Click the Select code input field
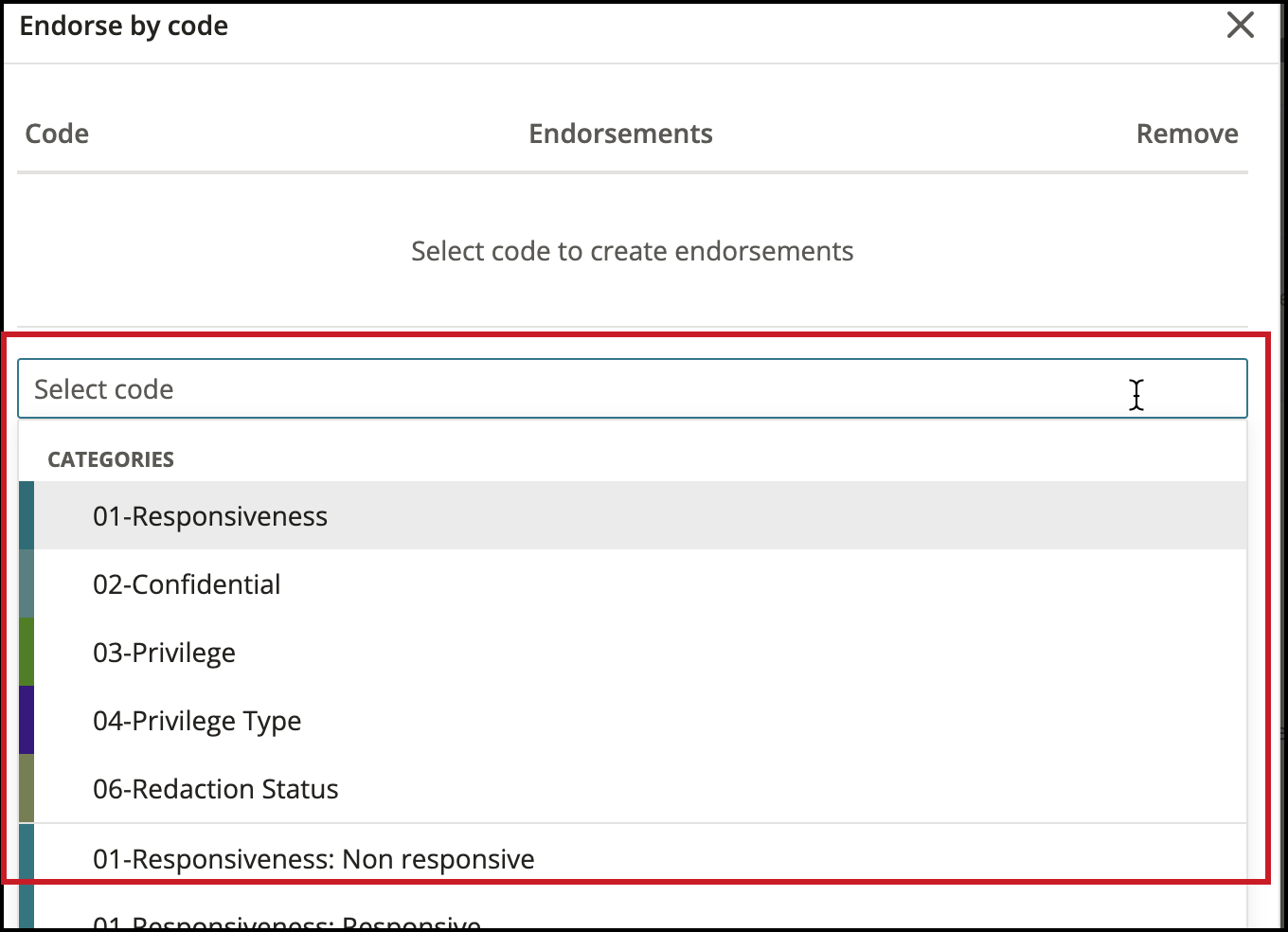The image size is (1288, 932). [x=632, y=388]
